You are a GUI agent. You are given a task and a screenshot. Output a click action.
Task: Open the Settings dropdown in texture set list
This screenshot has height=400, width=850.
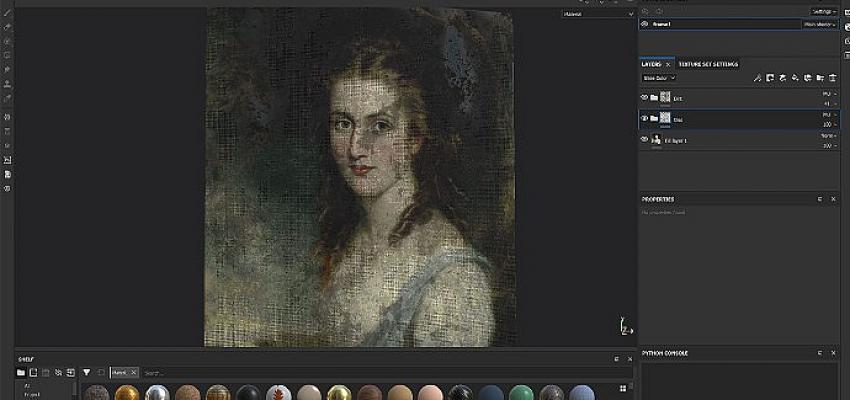[823, 11]
